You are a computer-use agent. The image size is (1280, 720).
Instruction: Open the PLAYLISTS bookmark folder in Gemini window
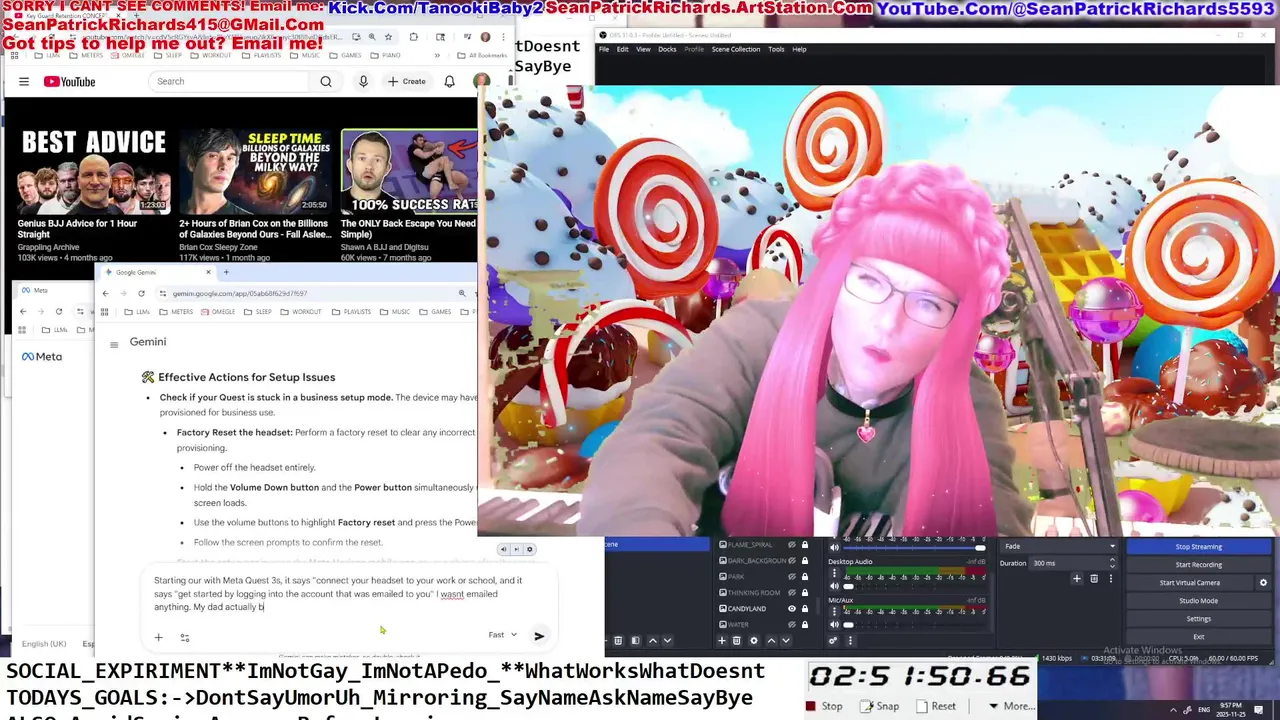click(351, 312)
